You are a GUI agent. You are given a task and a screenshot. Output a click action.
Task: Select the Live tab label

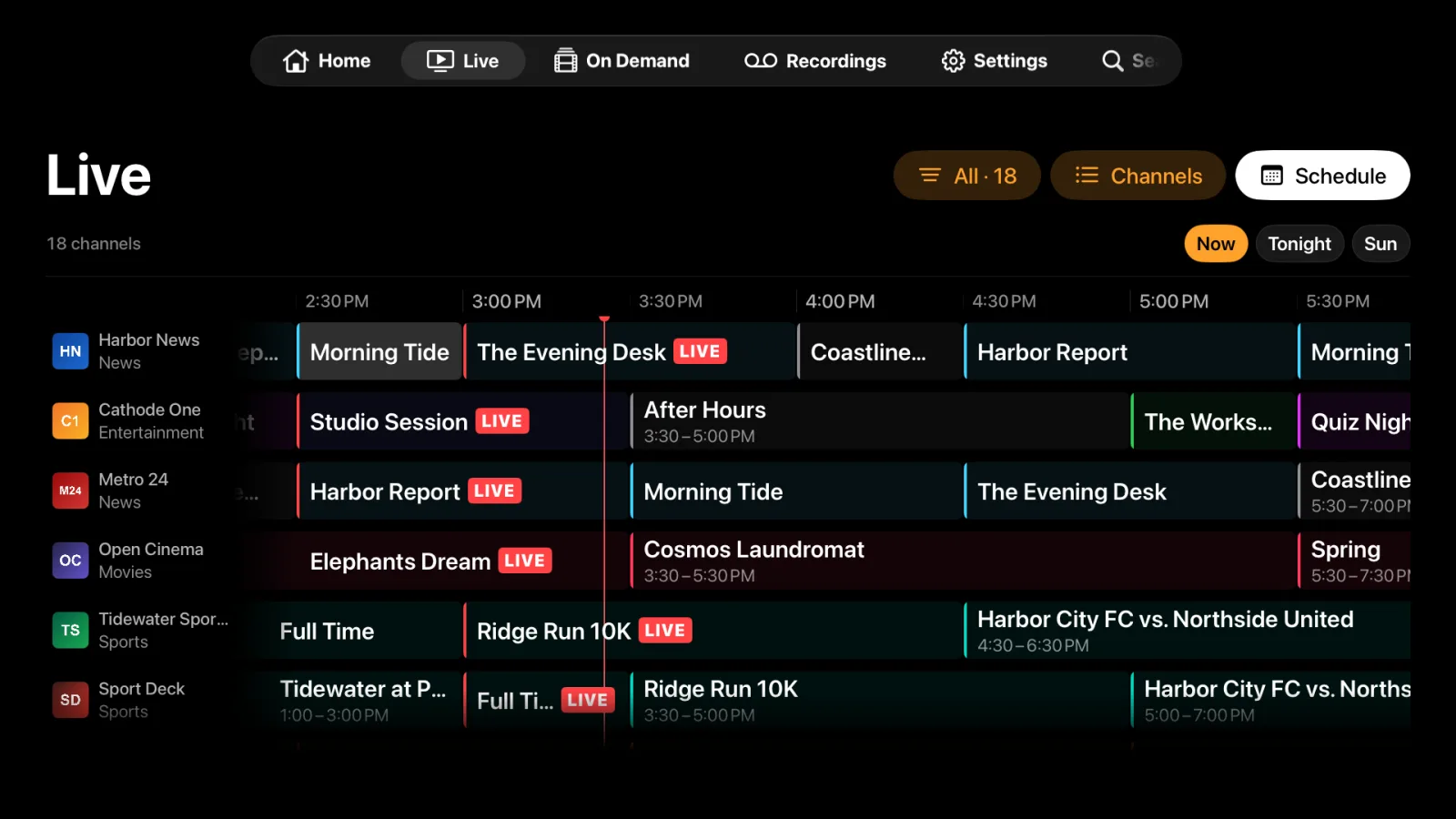pos(480,61)
